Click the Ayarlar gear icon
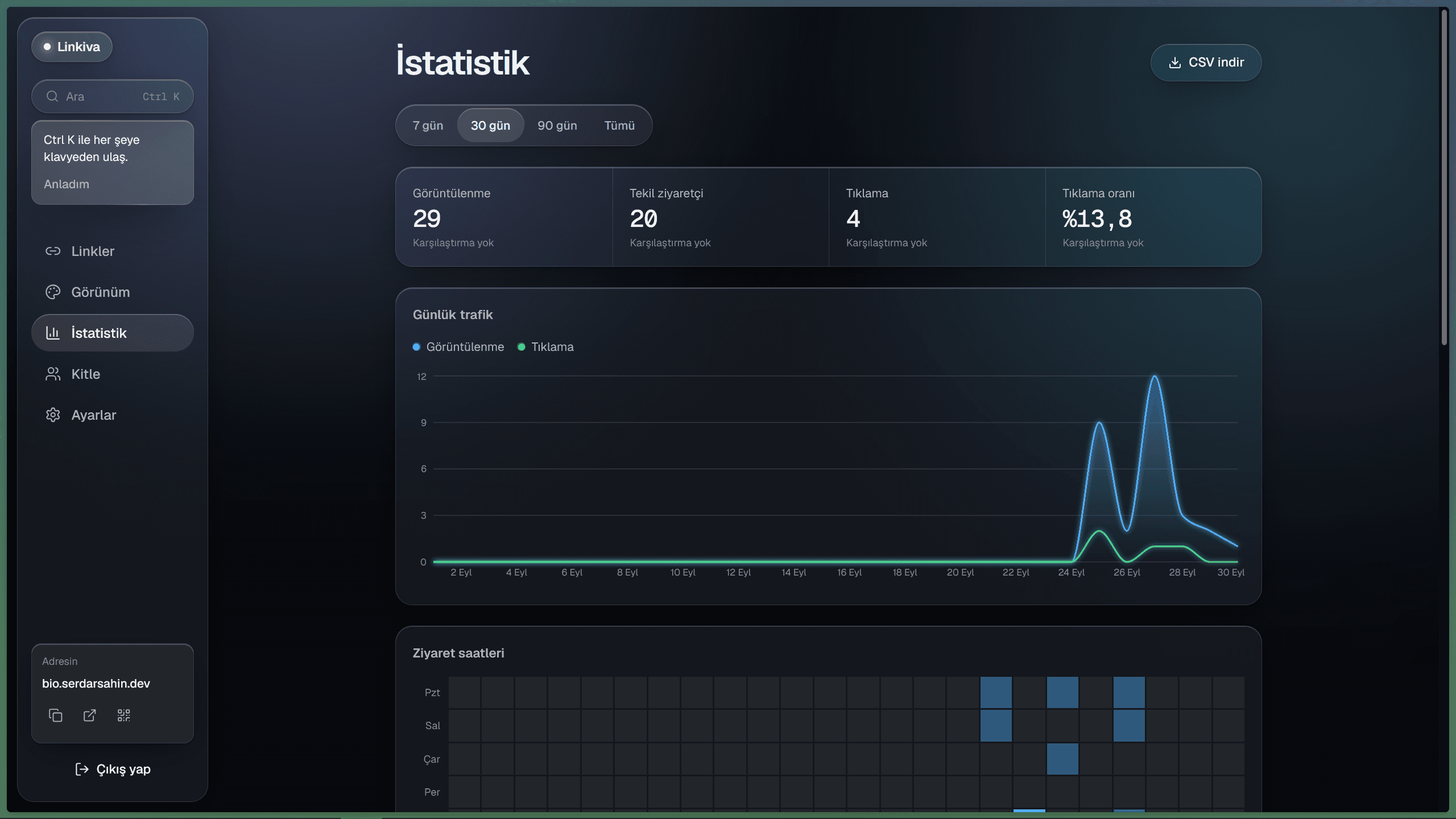 53,415
